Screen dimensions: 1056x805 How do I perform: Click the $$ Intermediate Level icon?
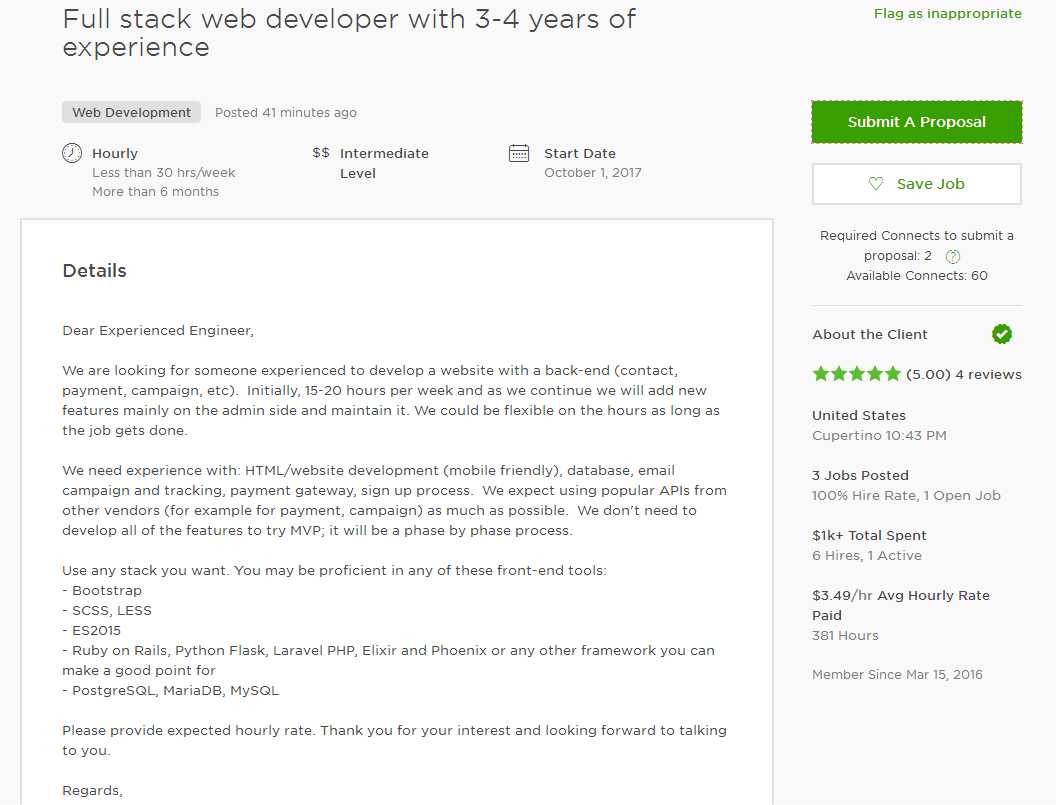pos(321,153)
